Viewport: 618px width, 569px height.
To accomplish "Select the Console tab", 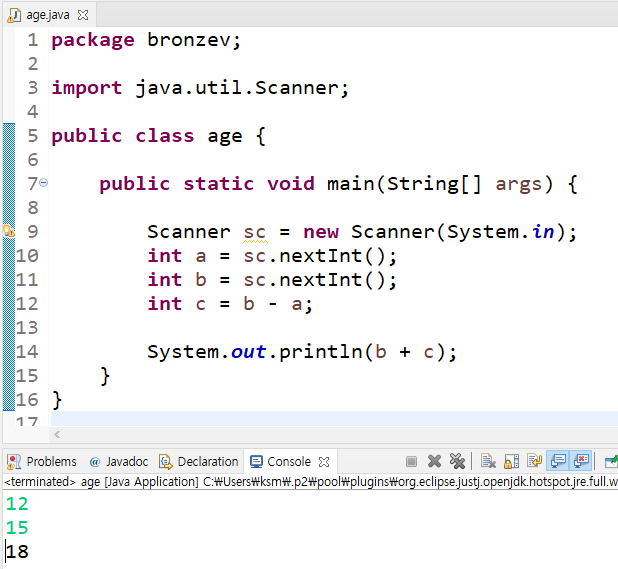I will pyautogui.click(x=289, y=461).
